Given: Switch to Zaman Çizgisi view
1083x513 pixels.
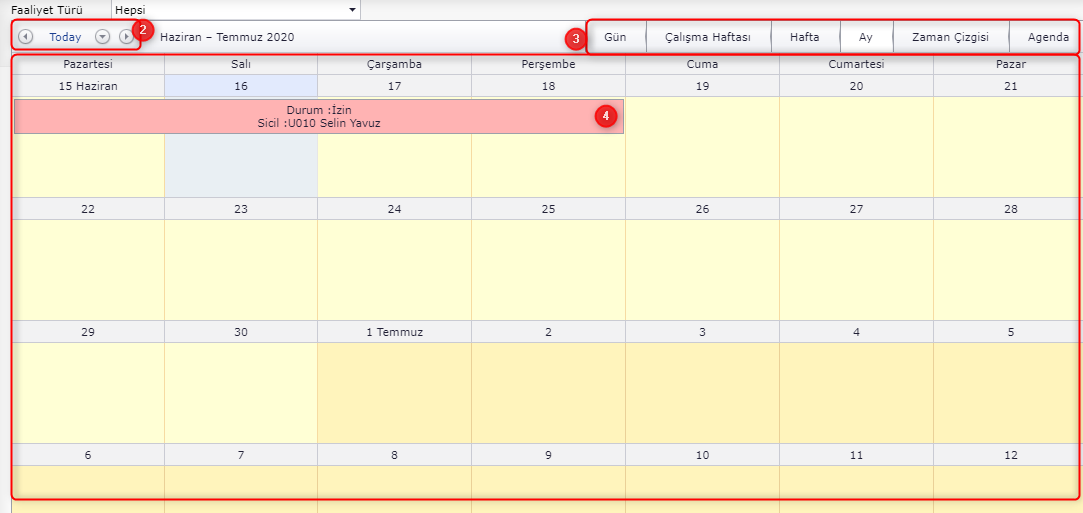Looking at the screenshot, I should pyautogui.click(x=950, y=37).
